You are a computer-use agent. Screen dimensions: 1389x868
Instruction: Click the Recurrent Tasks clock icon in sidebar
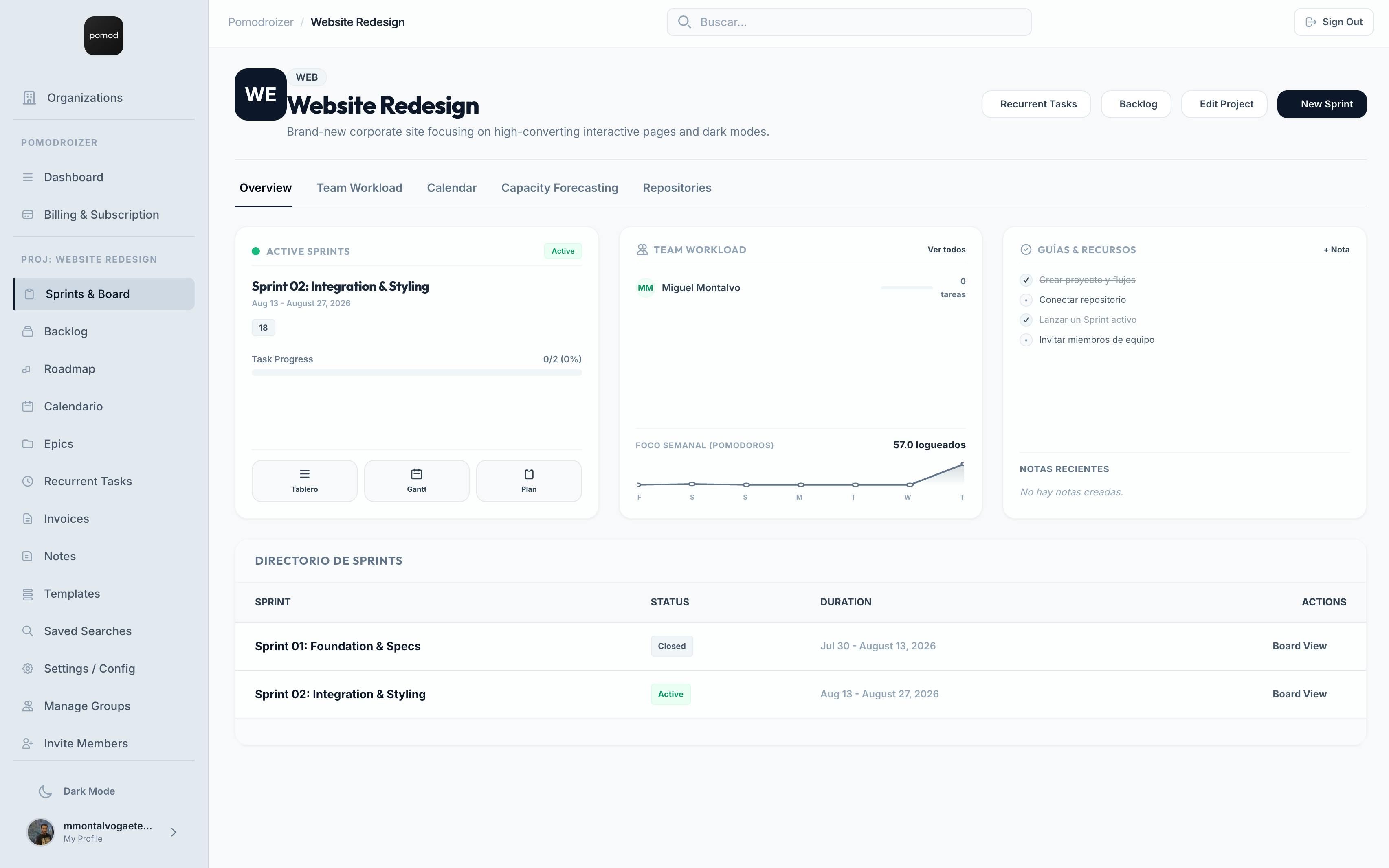(28, 481)
